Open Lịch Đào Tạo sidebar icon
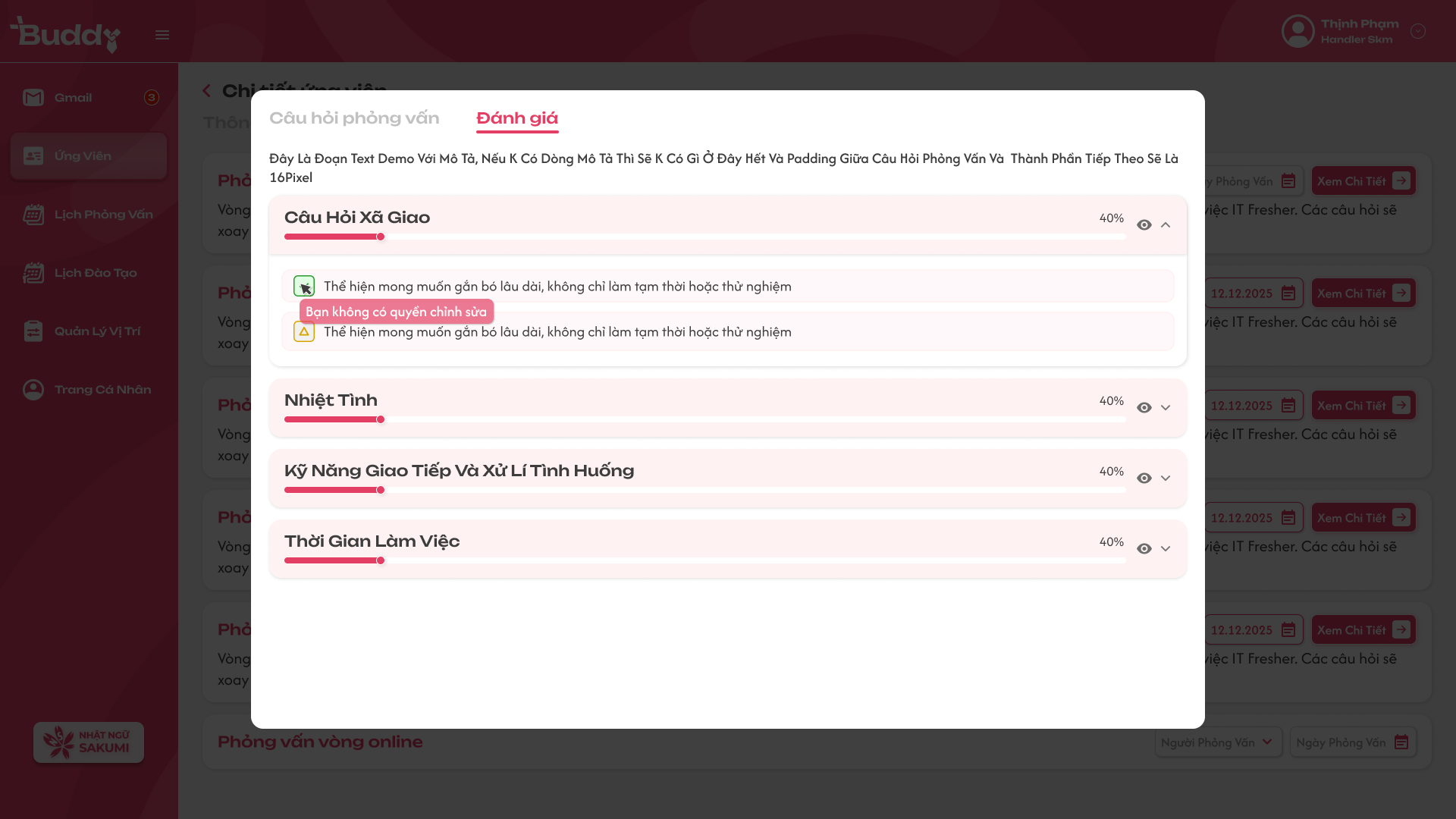Screen dimensions: 1456x819 33,273
